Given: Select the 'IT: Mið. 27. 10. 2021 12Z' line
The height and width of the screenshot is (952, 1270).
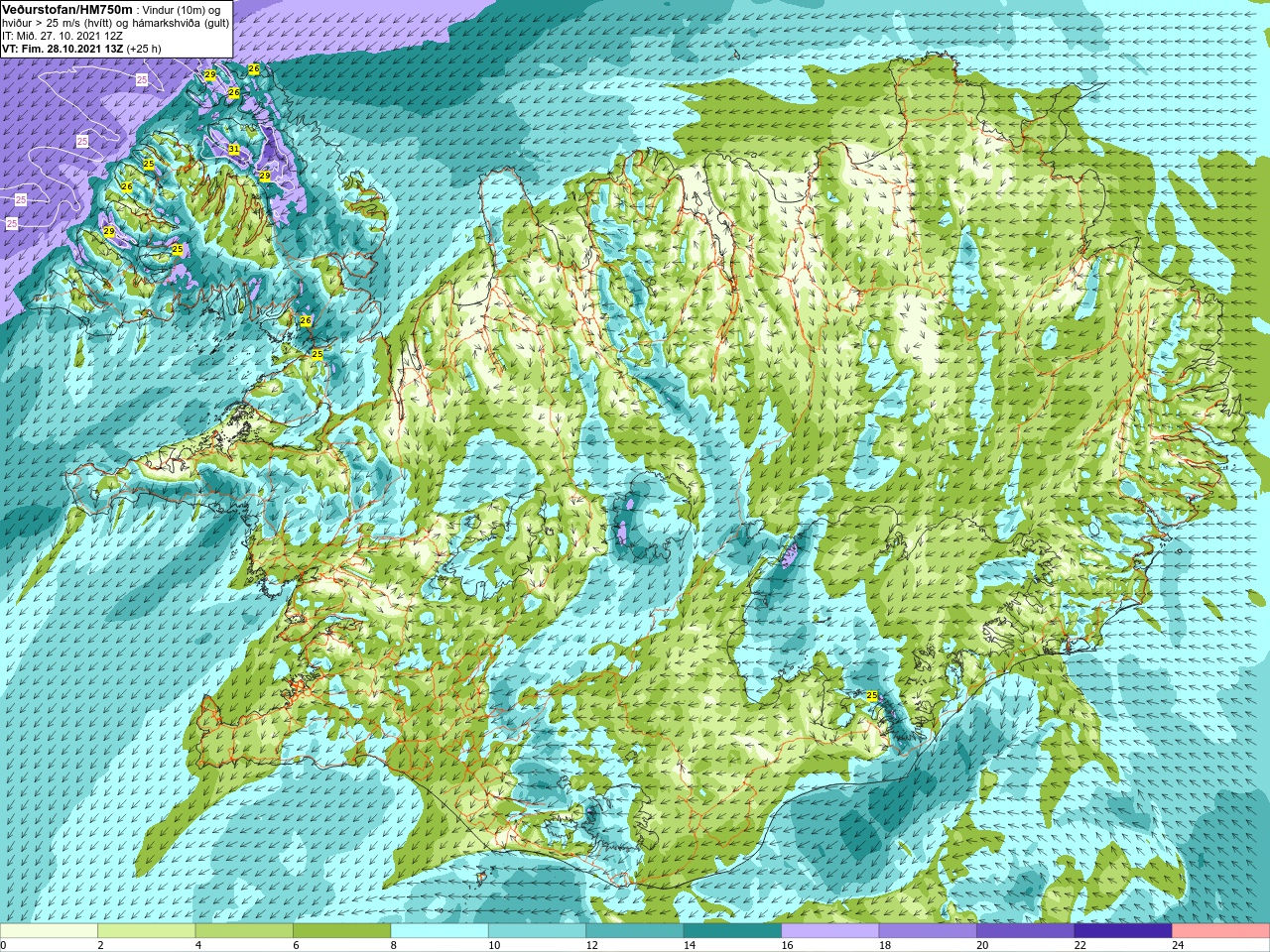Looking at the screenshot, I should tap(63, 36).
